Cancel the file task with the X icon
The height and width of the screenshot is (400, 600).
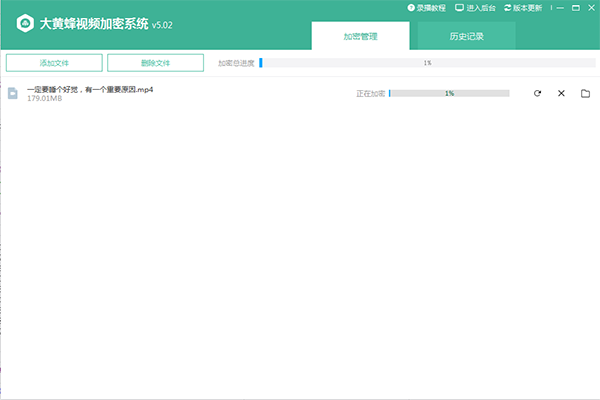coord(561,93)
